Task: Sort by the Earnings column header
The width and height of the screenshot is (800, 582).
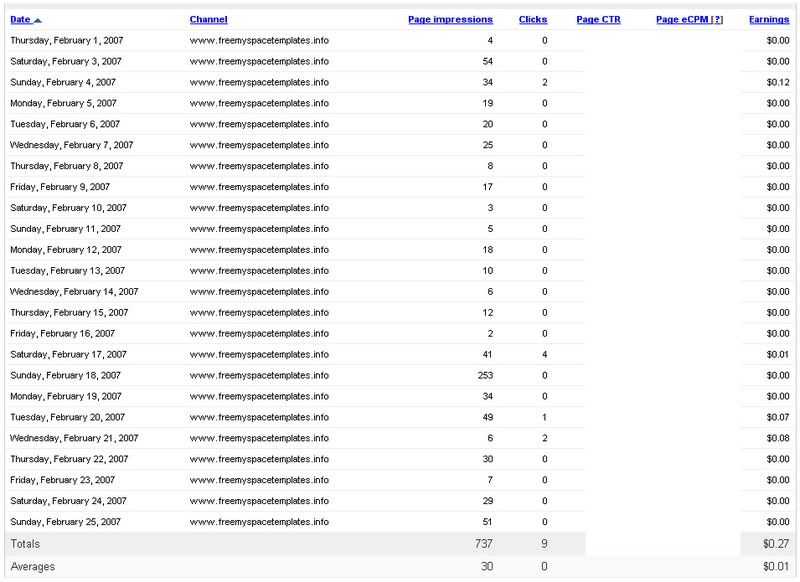Action: 768,20
